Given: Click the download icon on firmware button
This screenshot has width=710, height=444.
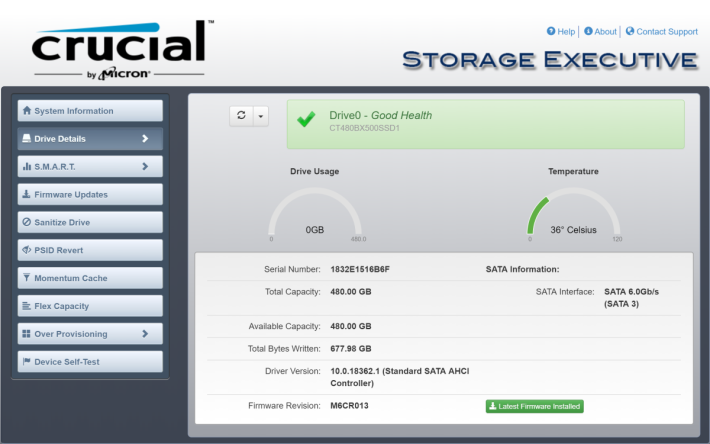Looking at the screenshot, I should [493, 406].
